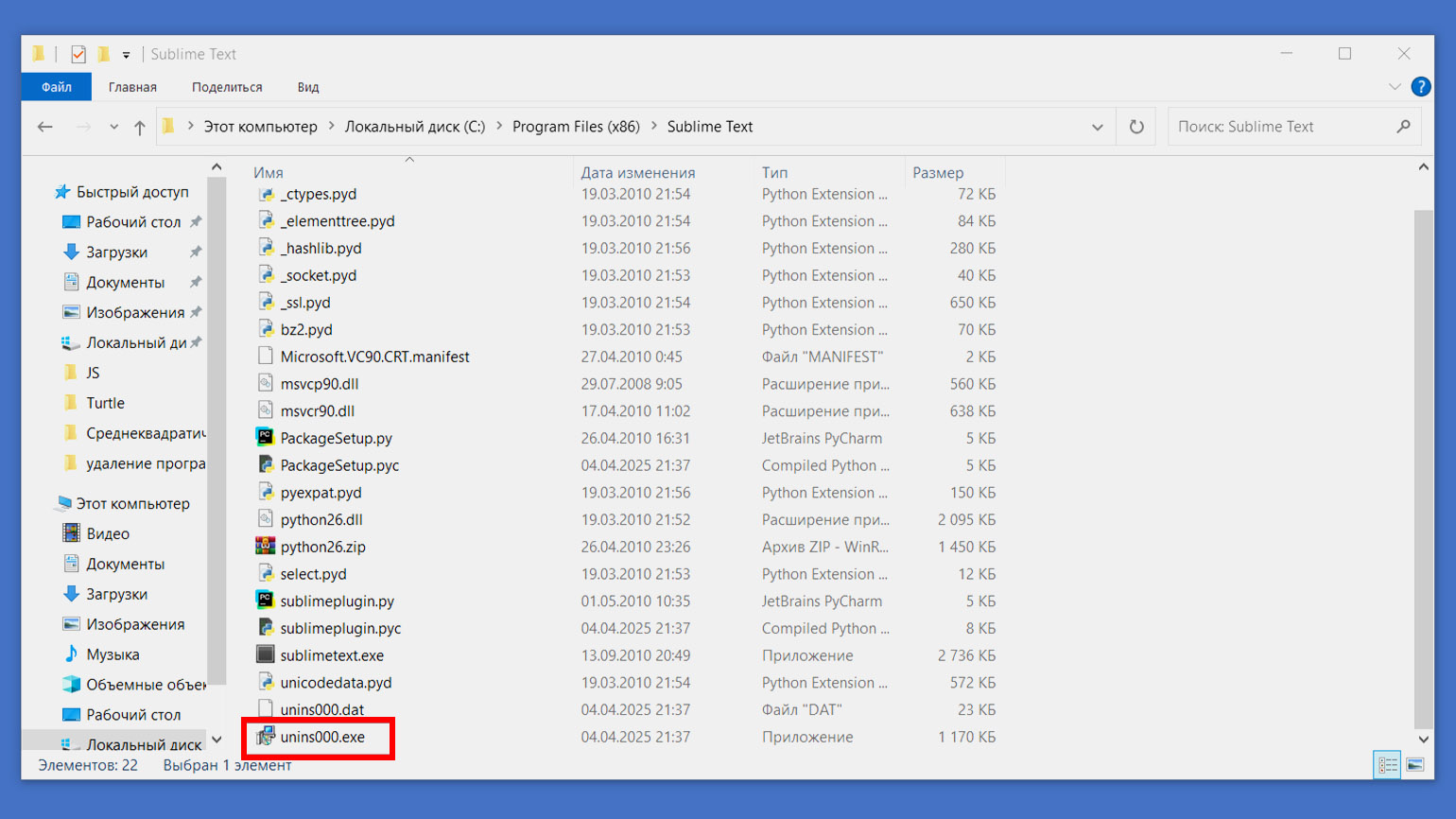Open the address bar history dropdown

[x=1098, y=127]
